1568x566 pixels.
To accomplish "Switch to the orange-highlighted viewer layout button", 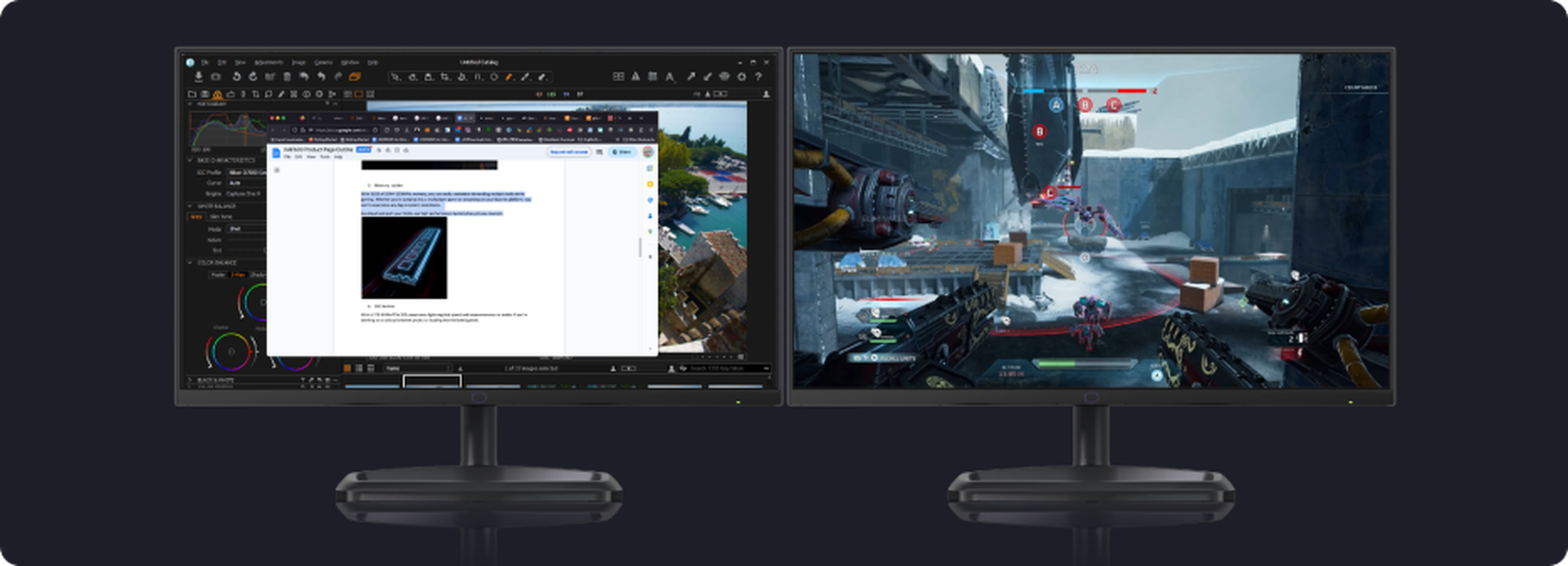I will (x=359, y=94).
